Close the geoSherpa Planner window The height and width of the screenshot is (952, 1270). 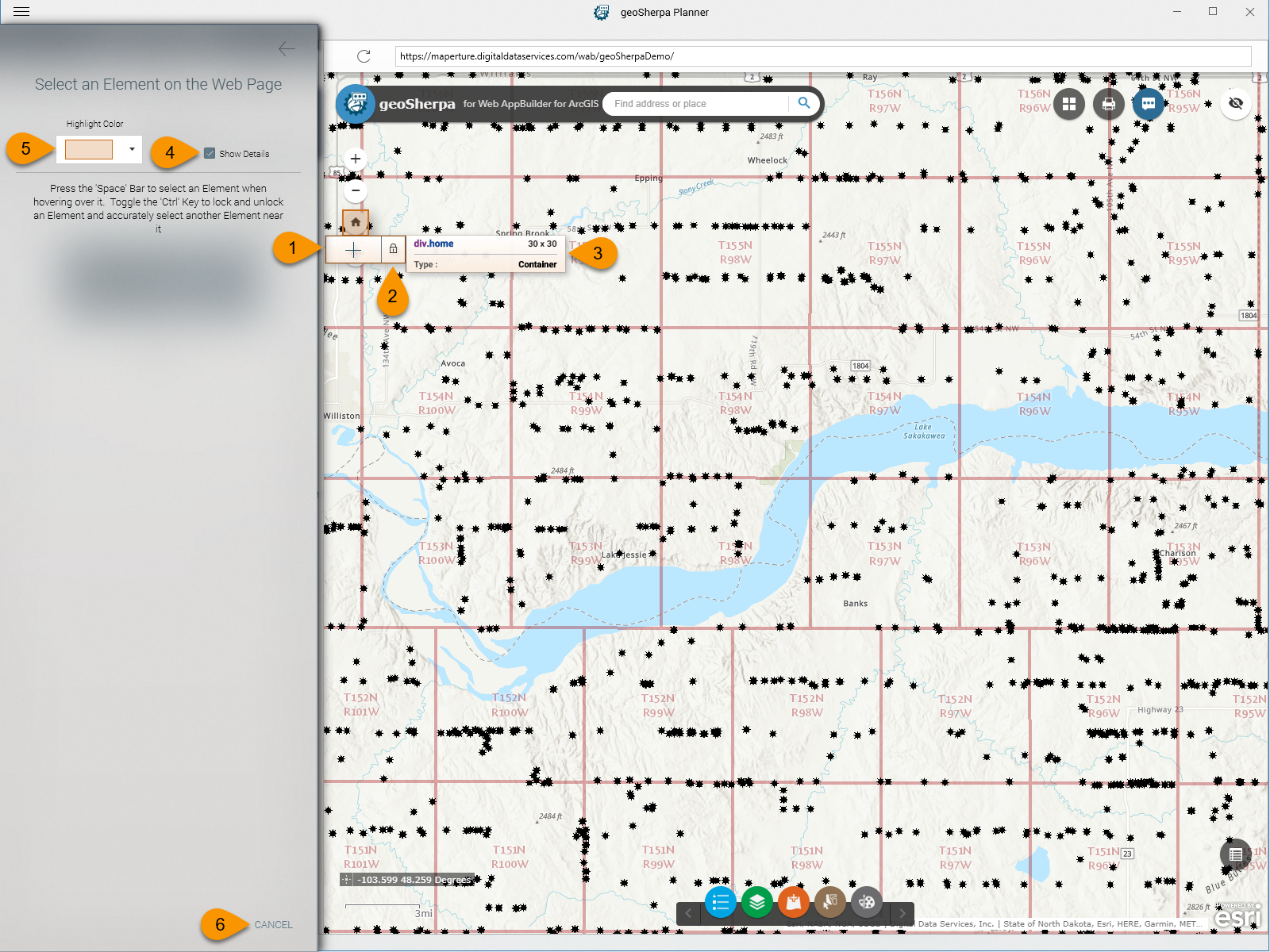[1250, 12]
